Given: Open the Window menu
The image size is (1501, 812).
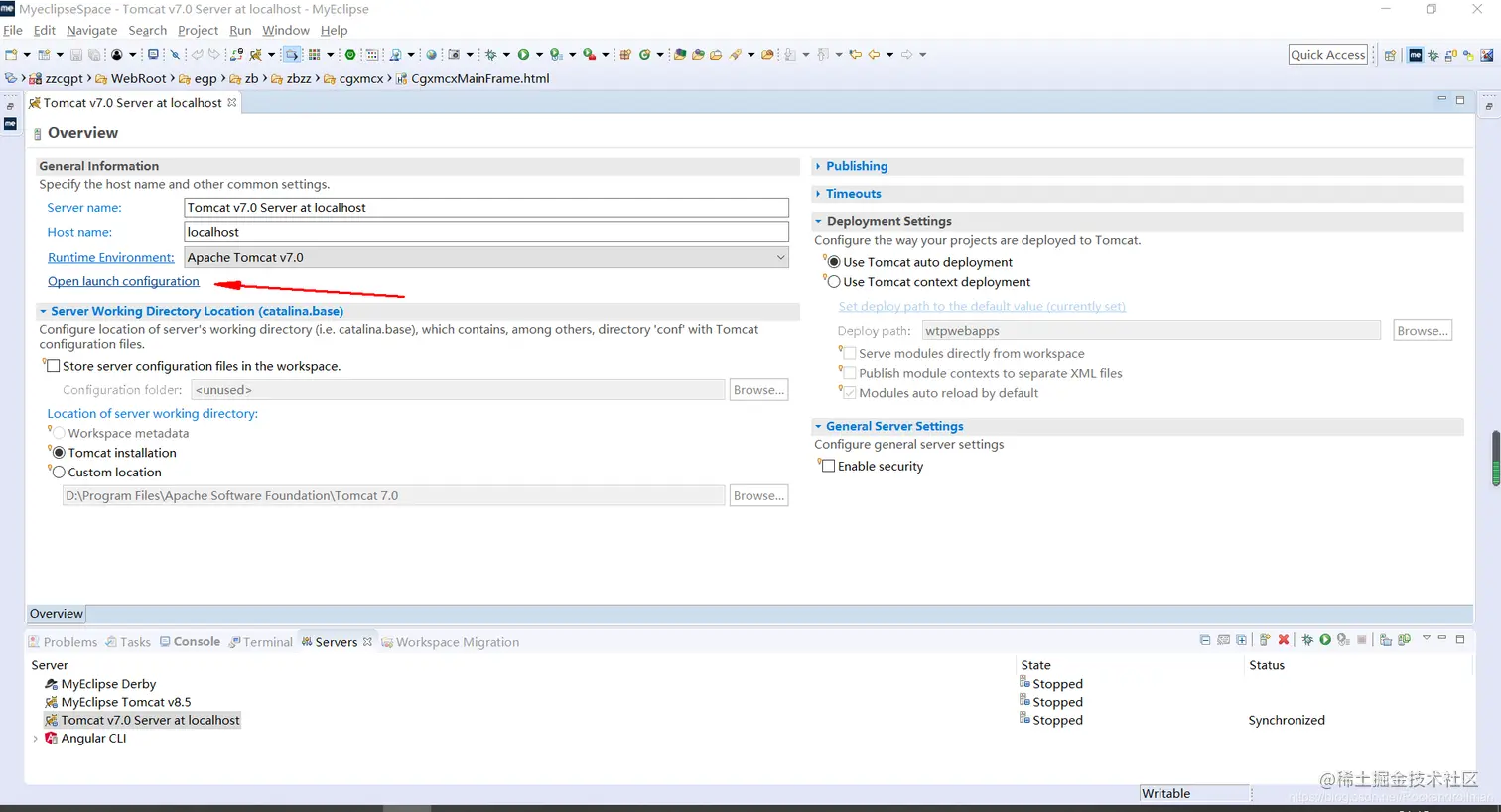Looking at the screenshot, I should (x=286, y=30).
